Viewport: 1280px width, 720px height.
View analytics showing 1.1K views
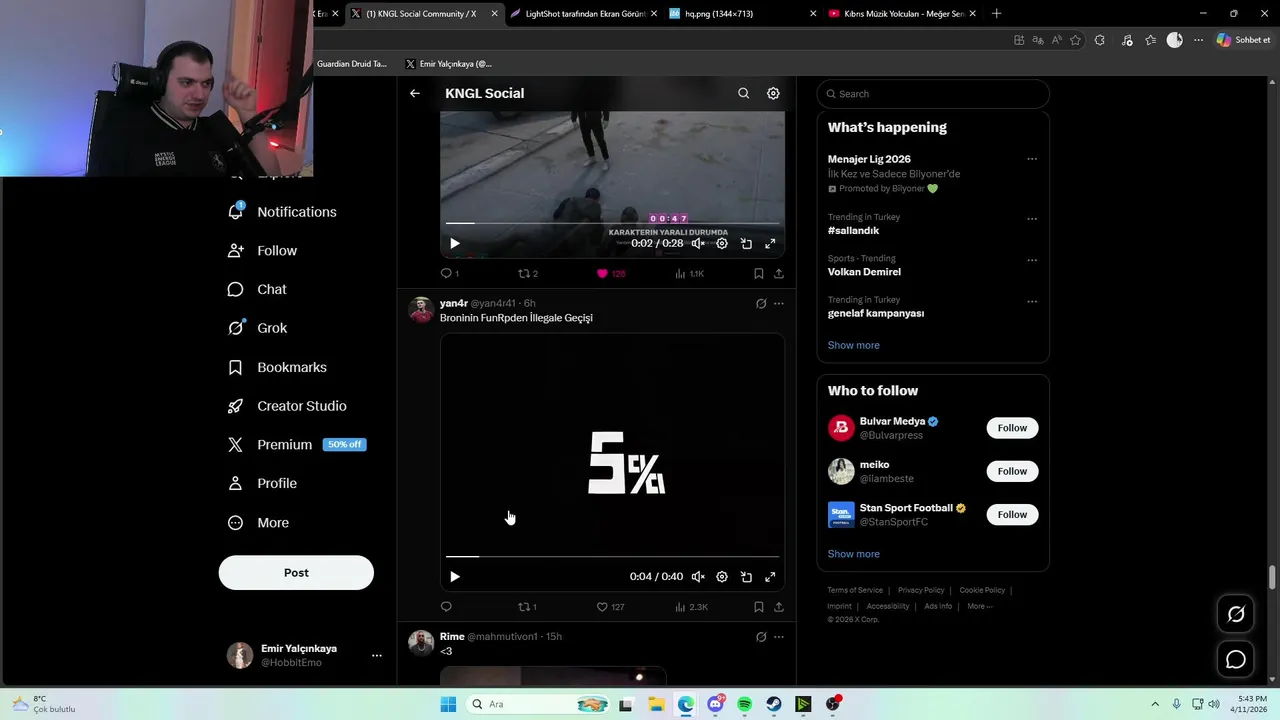click(689, 273)
